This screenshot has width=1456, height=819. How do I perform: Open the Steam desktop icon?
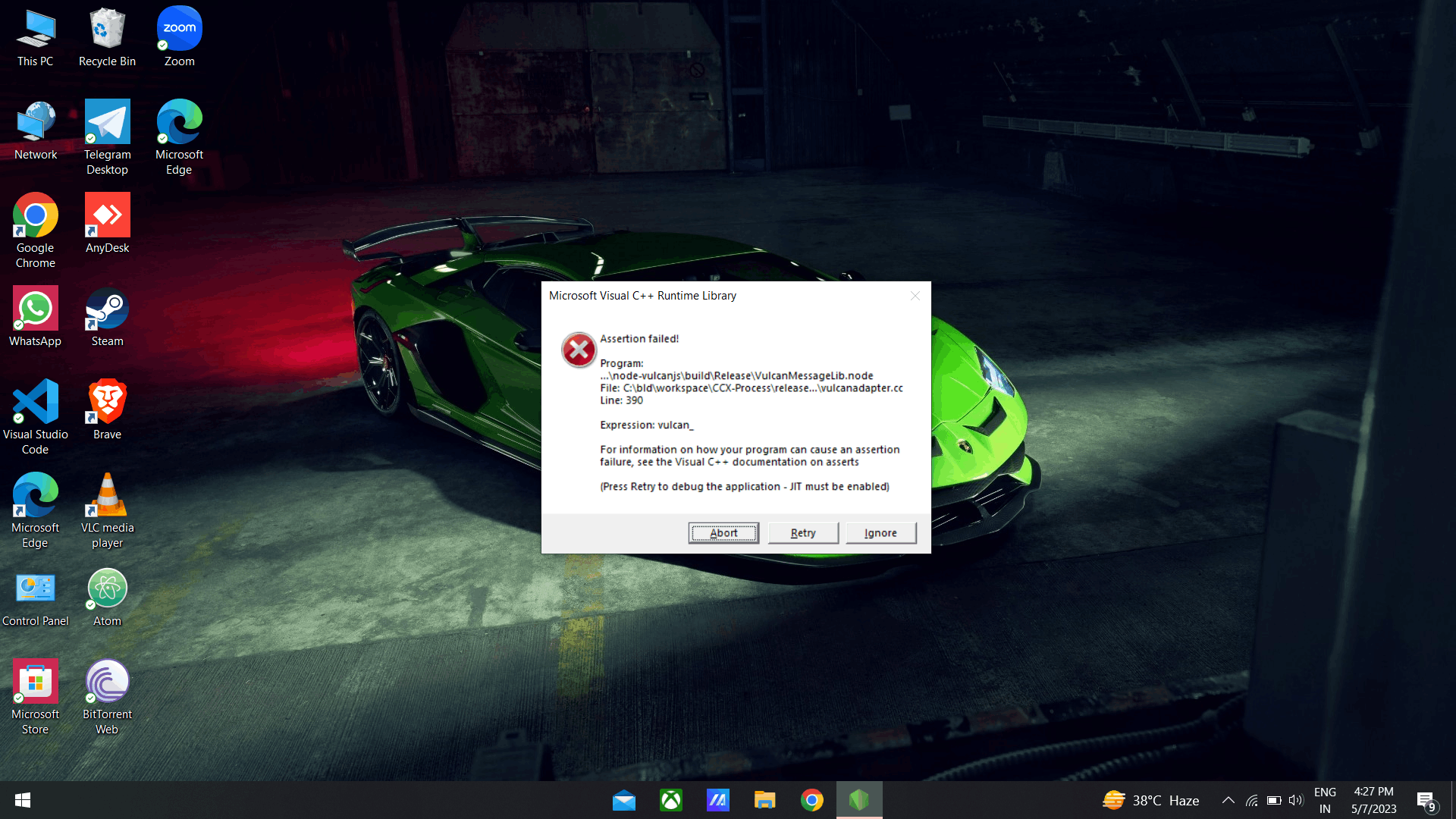click(107, 317)
